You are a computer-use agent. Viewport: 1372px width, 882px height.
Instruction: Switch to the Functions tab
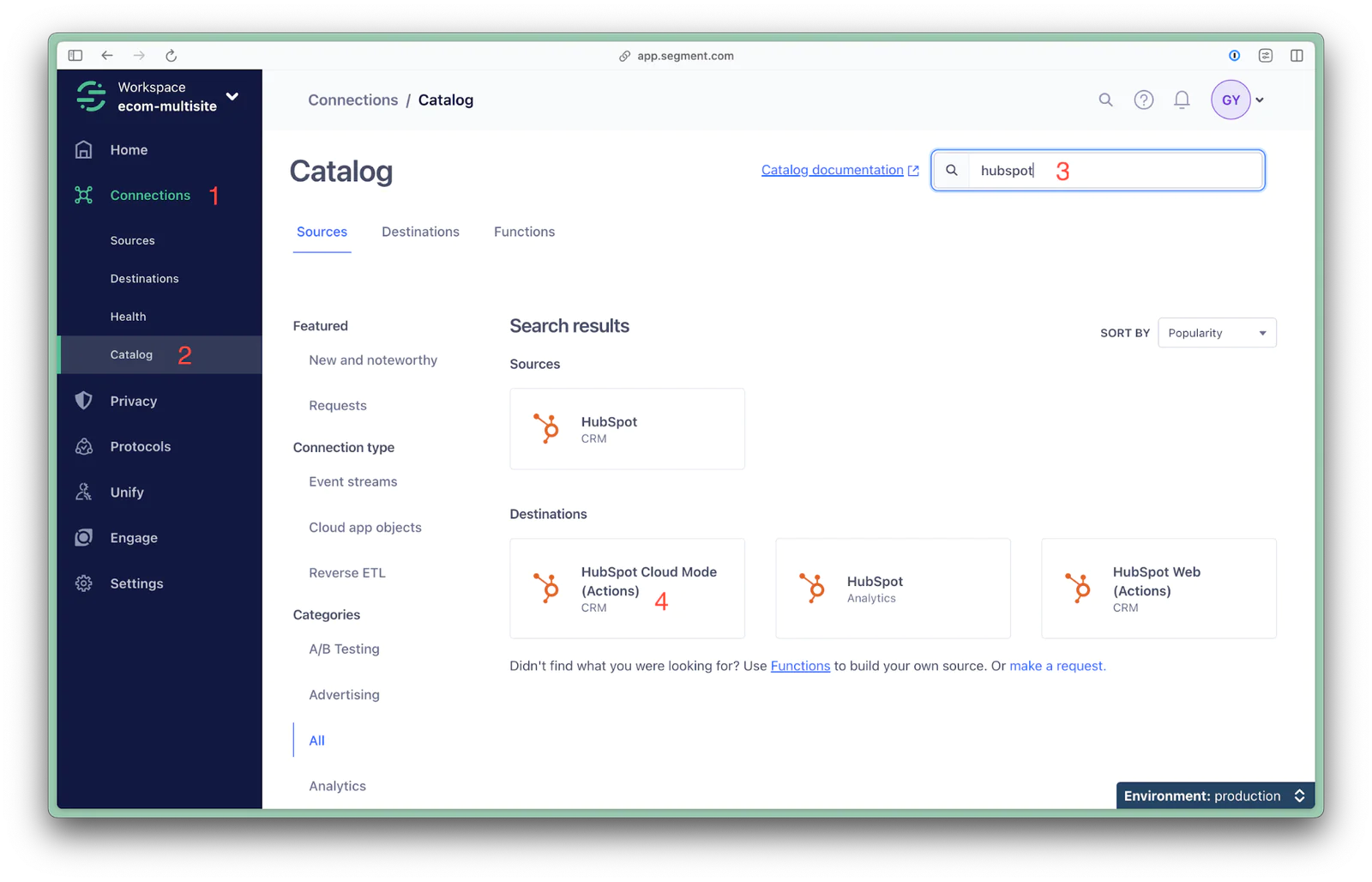[x=524, y=232]
